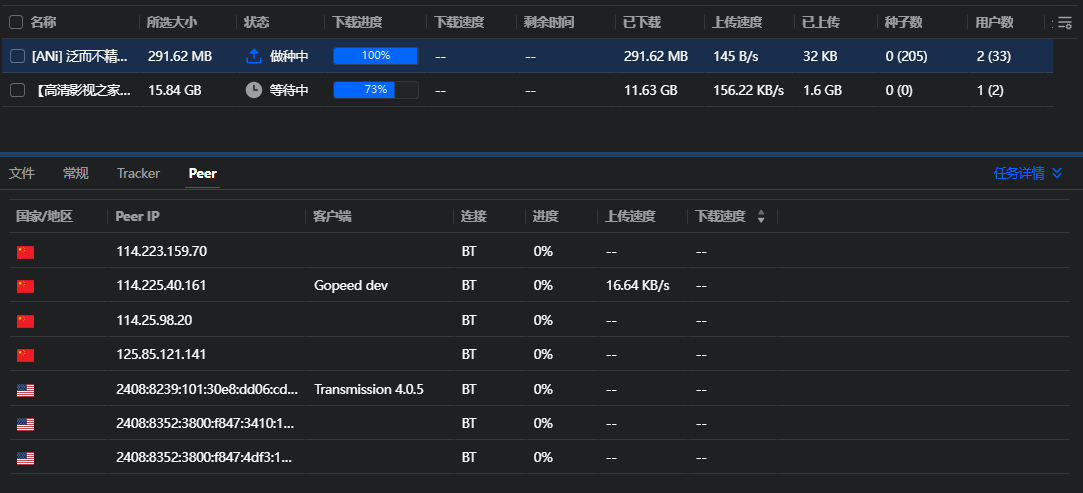Click the China flag beside 125.85.121.141
The width and height of the screenshot is (1083, 493).
26,355
